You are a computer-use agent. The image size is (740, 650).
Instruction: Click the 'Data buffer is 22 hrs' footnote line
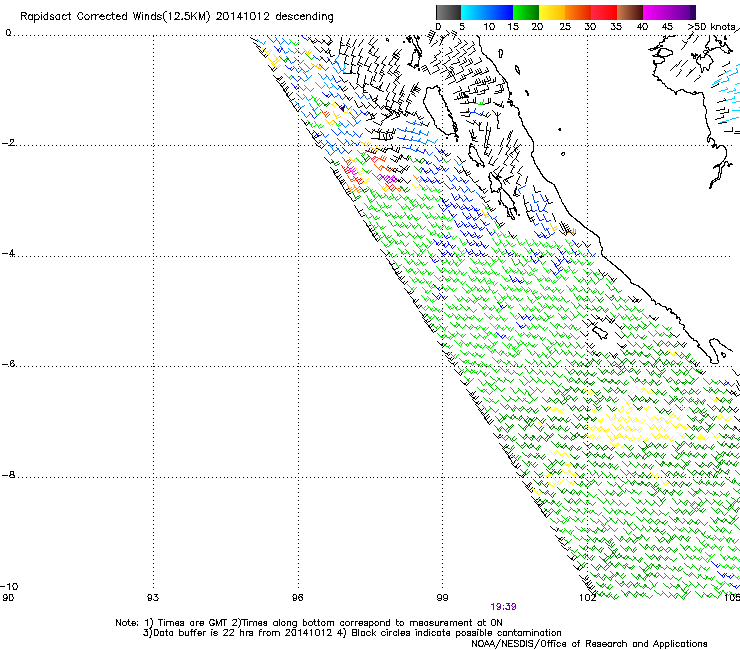(x=352, y=633)
